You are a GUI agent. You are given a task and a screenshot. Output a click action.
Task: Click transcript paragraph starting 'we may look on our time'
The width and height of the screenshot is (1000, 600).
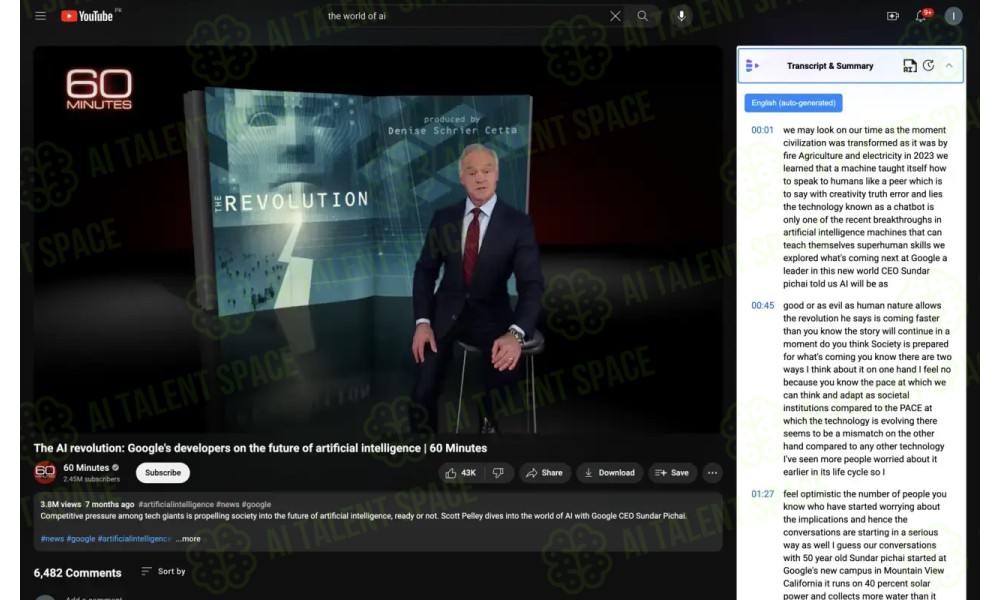[x=865, y=207]
